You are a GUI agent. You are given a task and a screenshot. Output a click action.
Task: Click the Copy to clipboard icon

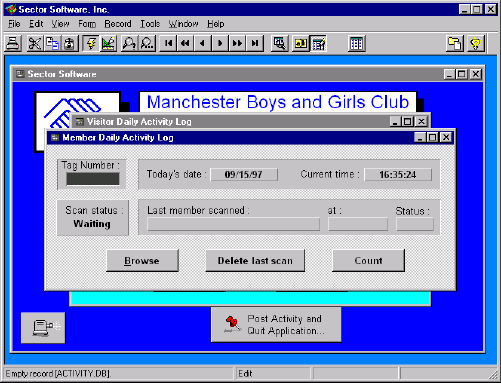[52, 43]
